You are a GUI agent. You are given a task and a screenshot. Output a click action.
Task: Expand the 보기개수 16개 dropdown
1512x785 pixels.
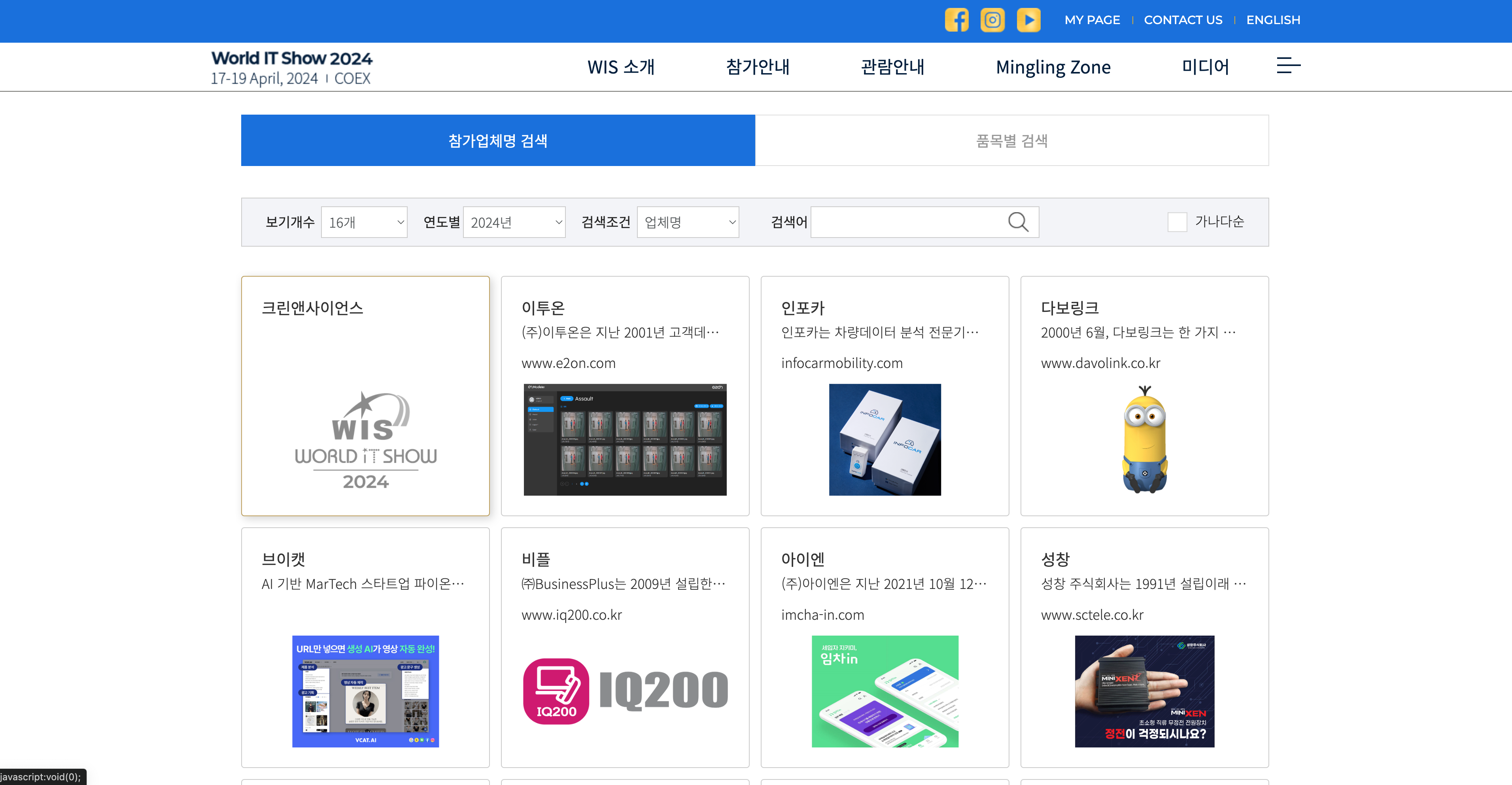pyautogui.click(x=364, y=223)
